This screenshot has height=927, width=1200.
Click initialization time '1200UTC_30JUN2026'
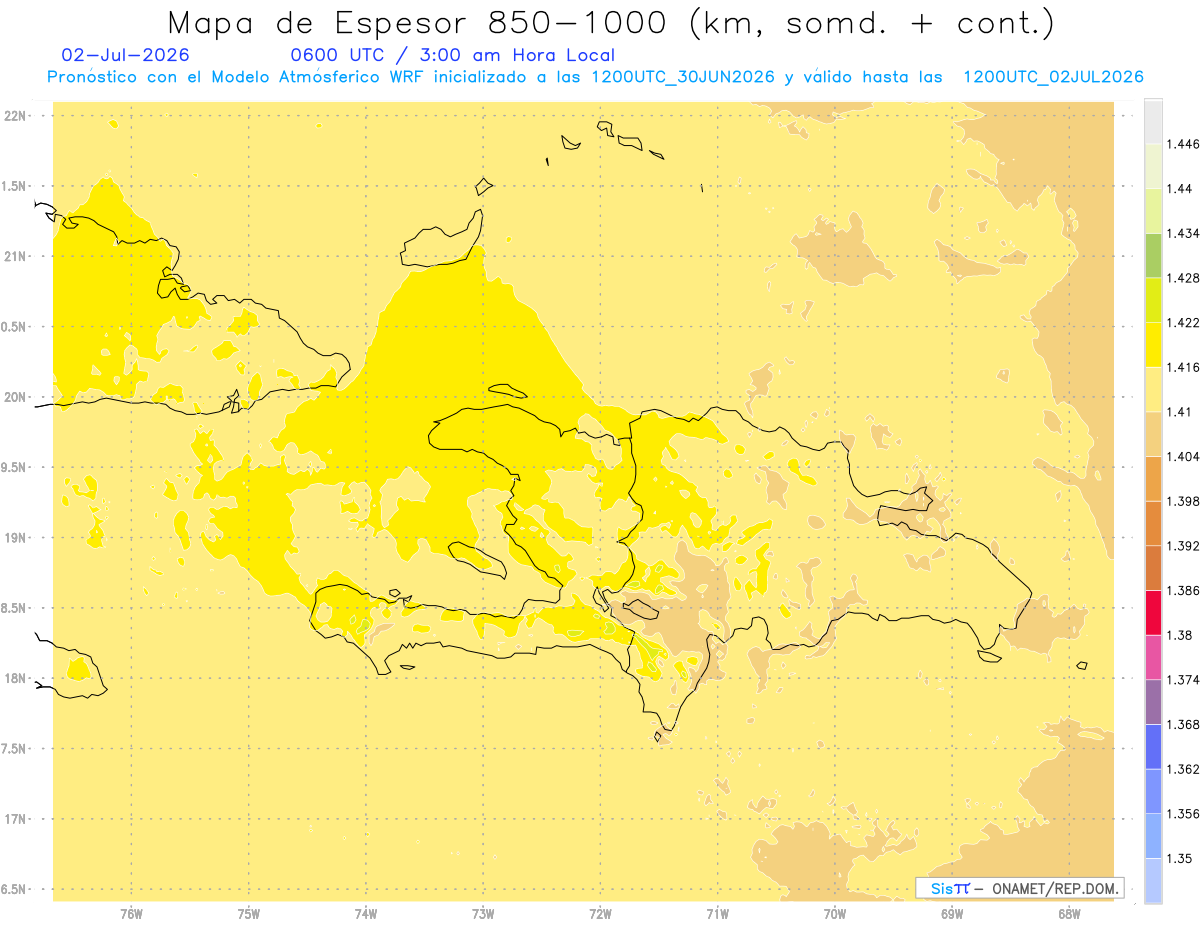(x=682, y=77)
